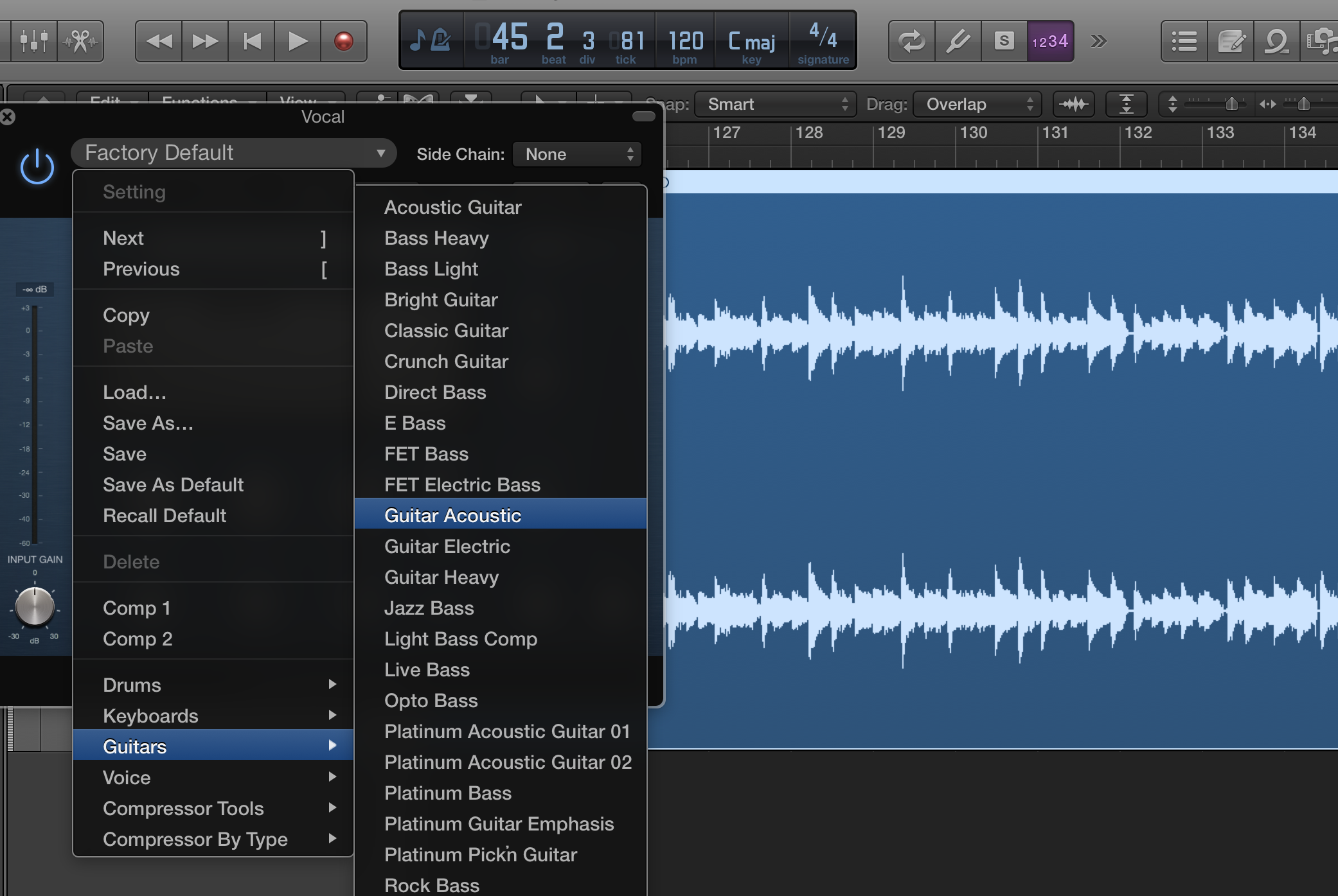Click the red Record icon
The height and width of the screenshot is (896, 1338).
(344, 41)
